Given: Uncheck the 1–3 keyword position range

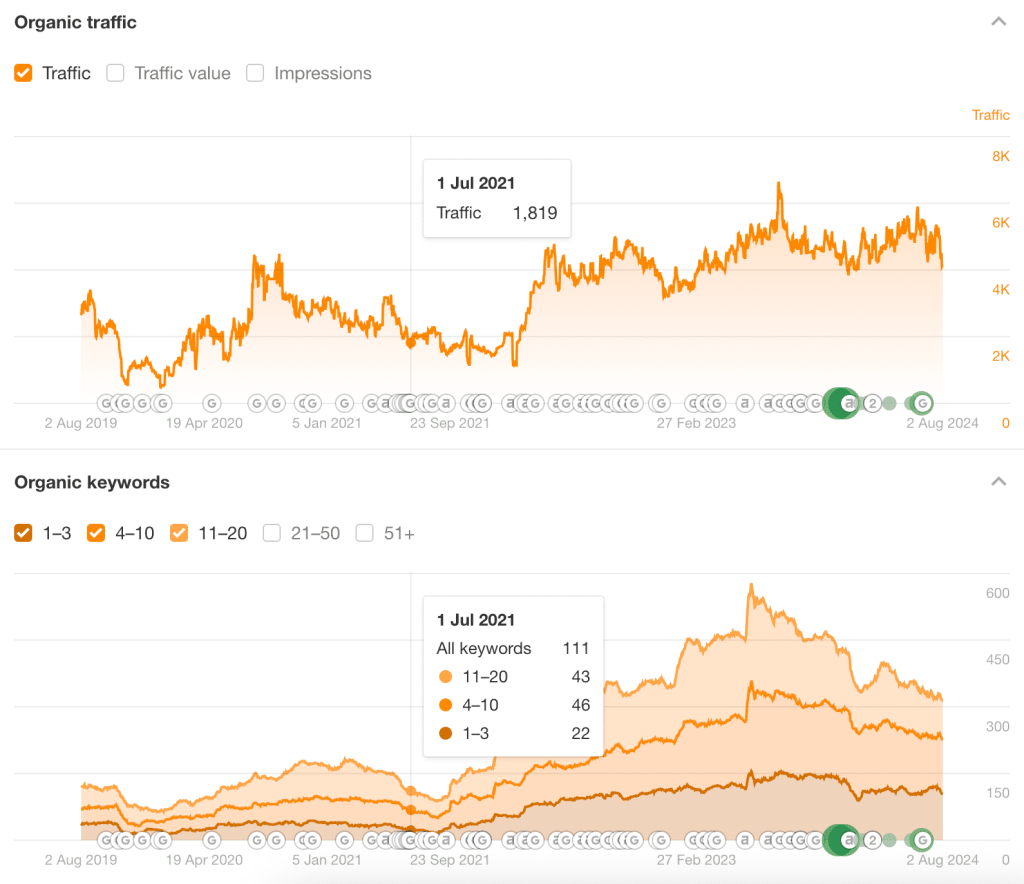Looking at the screenshot, I should [22, 533].
